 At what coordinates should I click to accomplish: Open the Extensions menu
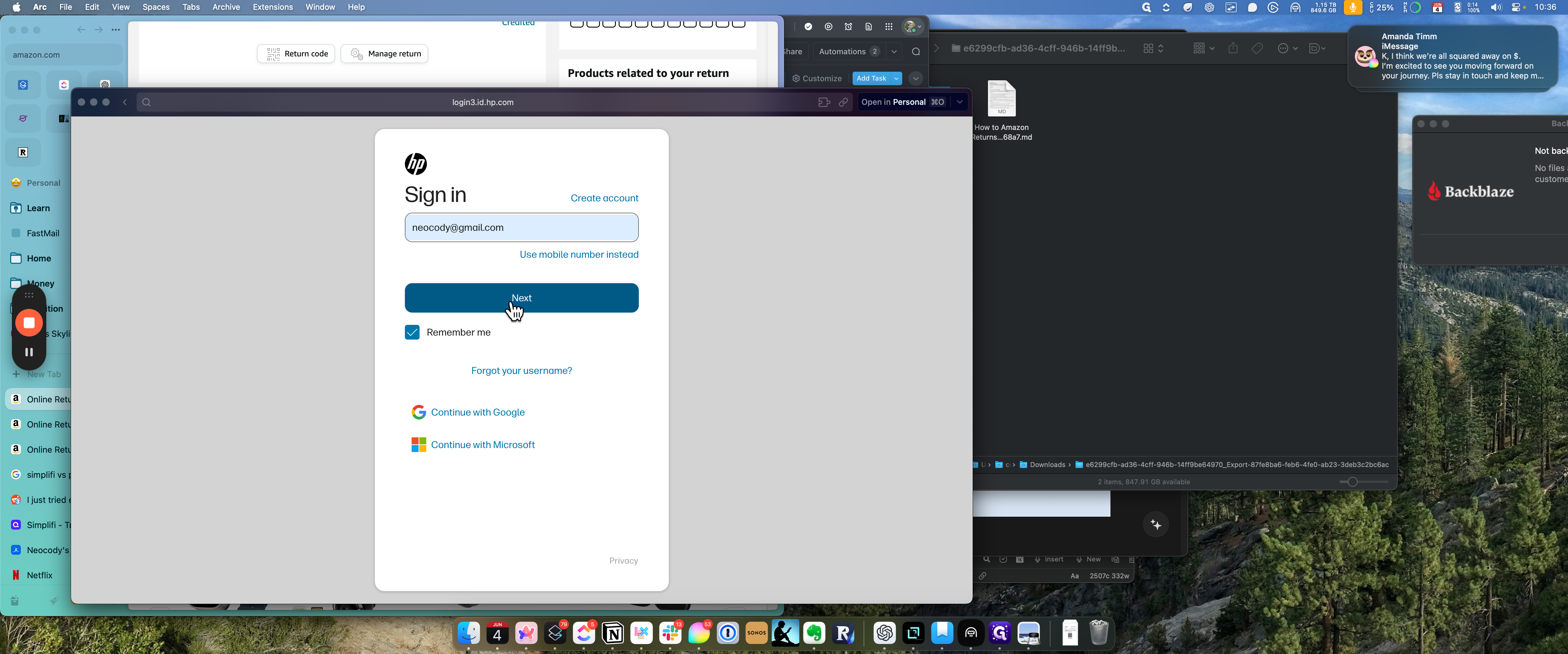click(x=273, y=7)
